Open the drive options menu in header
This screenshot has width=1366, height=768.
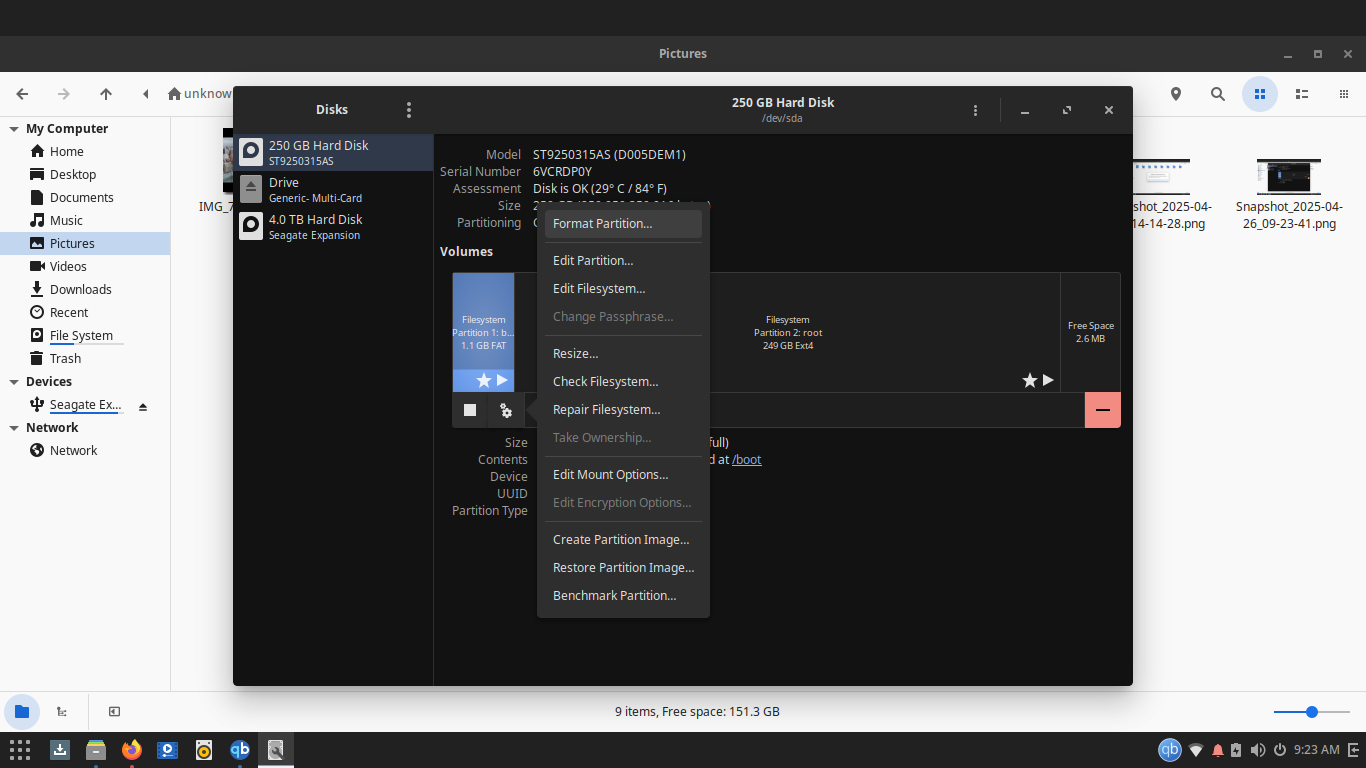pyautogui.click(x=975, y=110)
